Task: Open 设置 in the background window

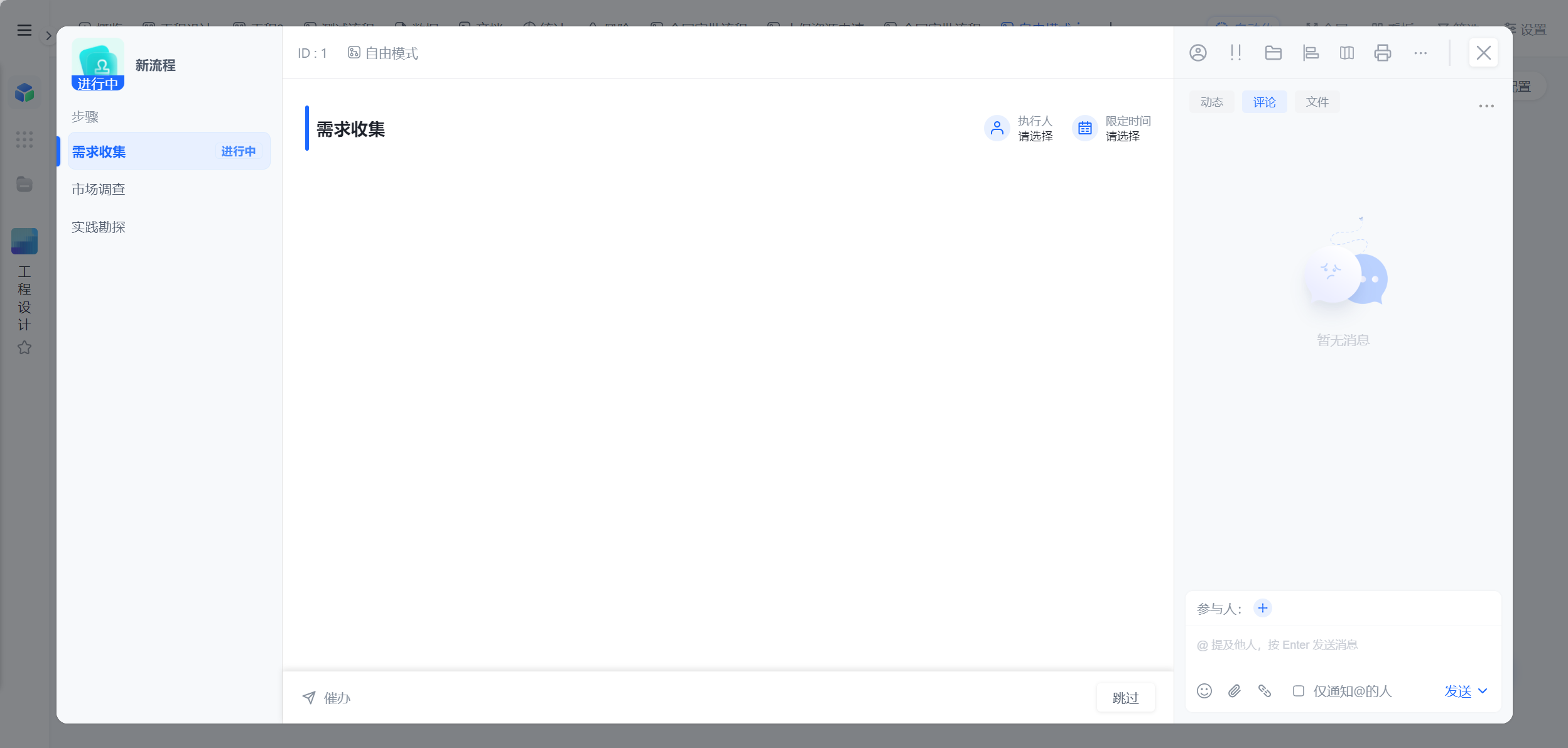Action: click(x=1526, y=30)
